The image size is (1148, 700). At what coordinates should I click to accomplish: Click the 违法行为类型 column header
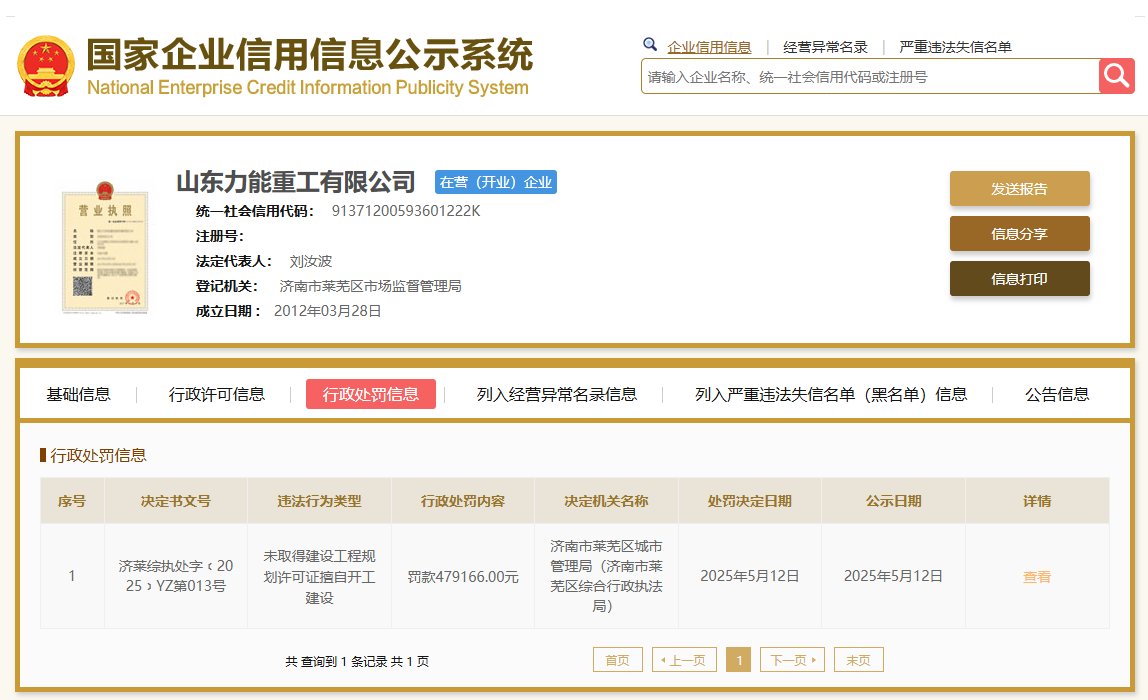pos(319,501)
